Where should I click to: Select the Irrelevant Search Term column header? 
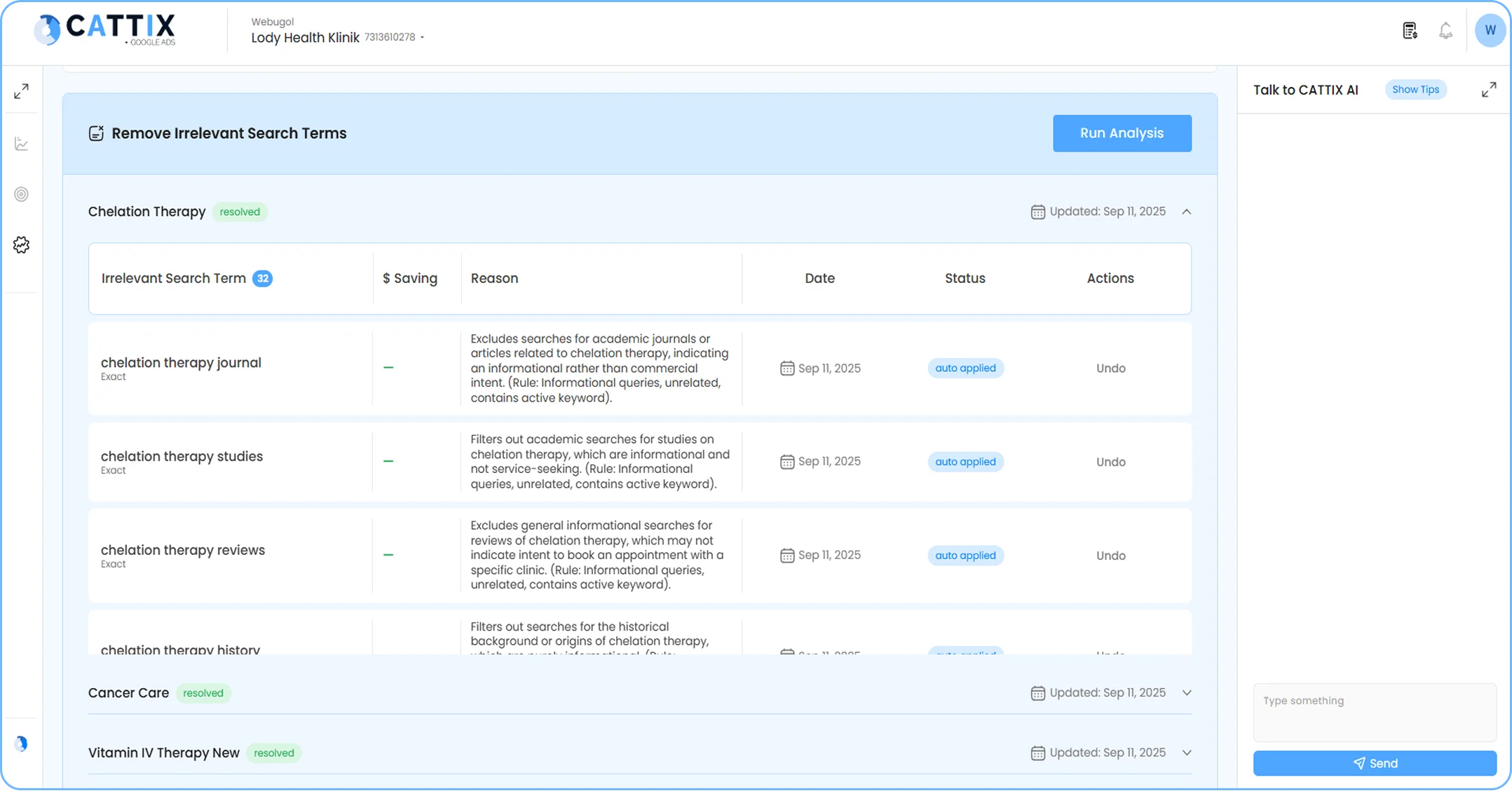(174, 278)
